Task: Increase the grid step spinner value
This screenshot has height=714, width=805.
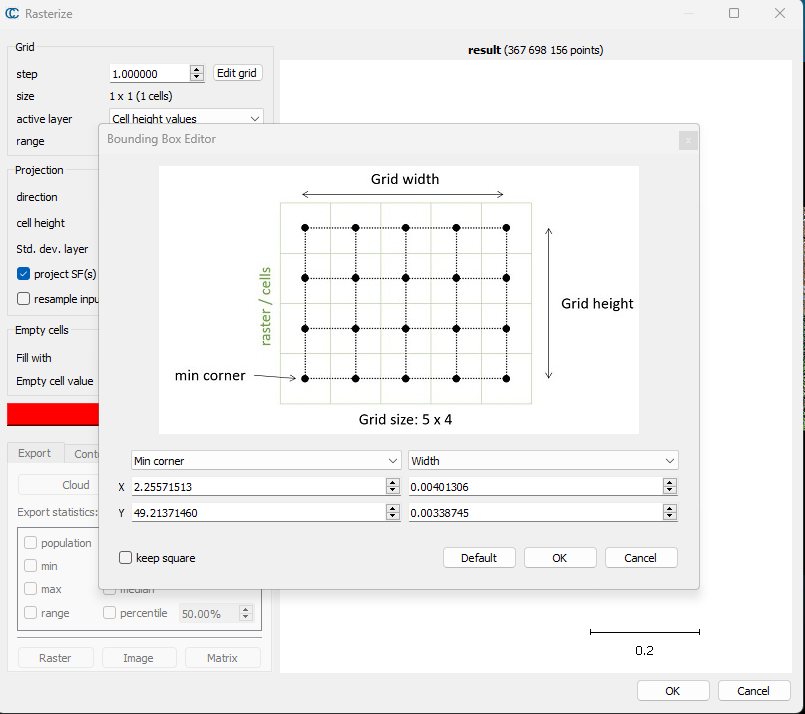Action: pyautogui.click(x=197, y=70)
